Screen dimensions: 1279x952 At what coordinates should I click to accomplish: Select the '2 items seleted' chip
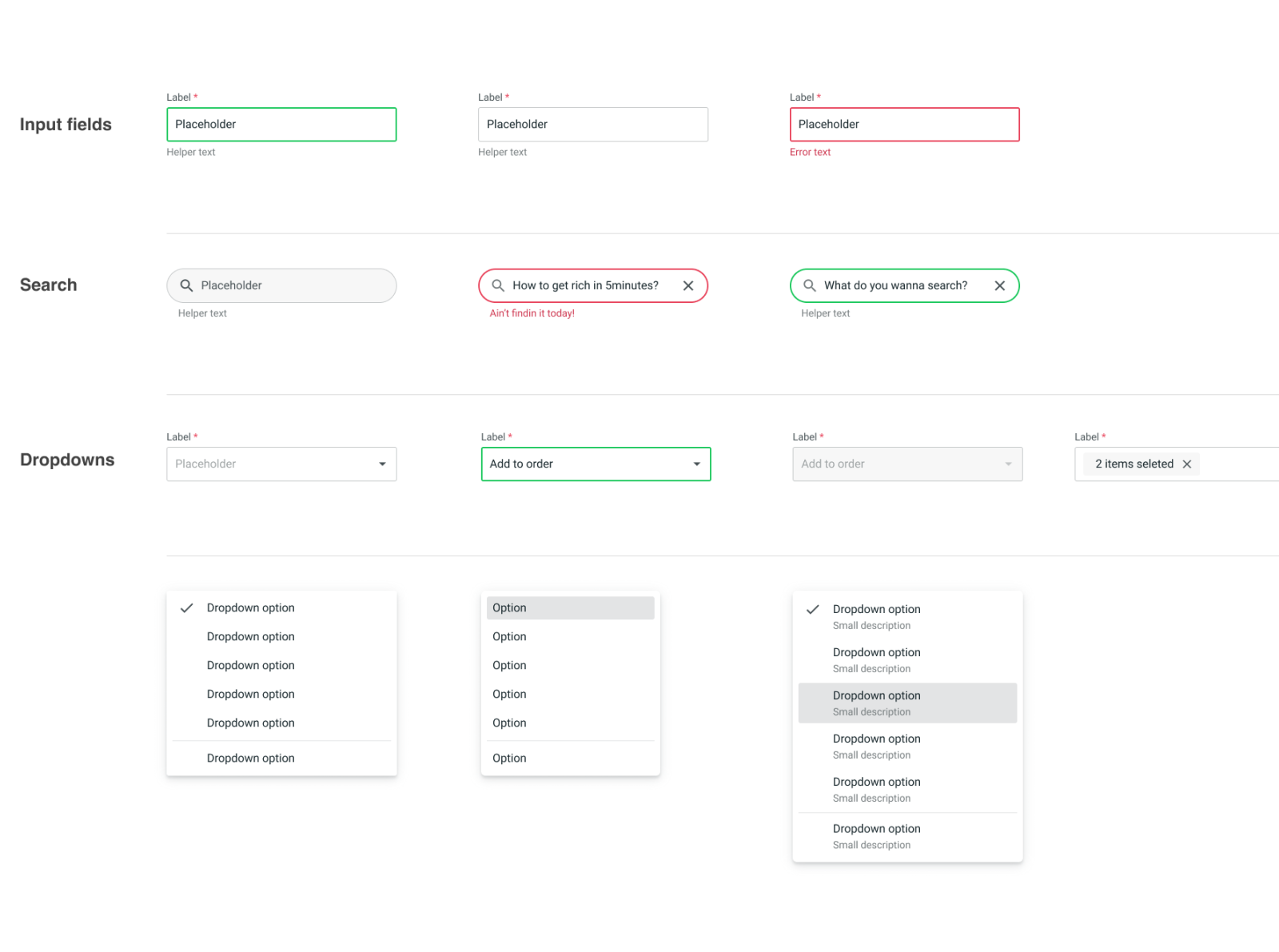(1134, 464)
